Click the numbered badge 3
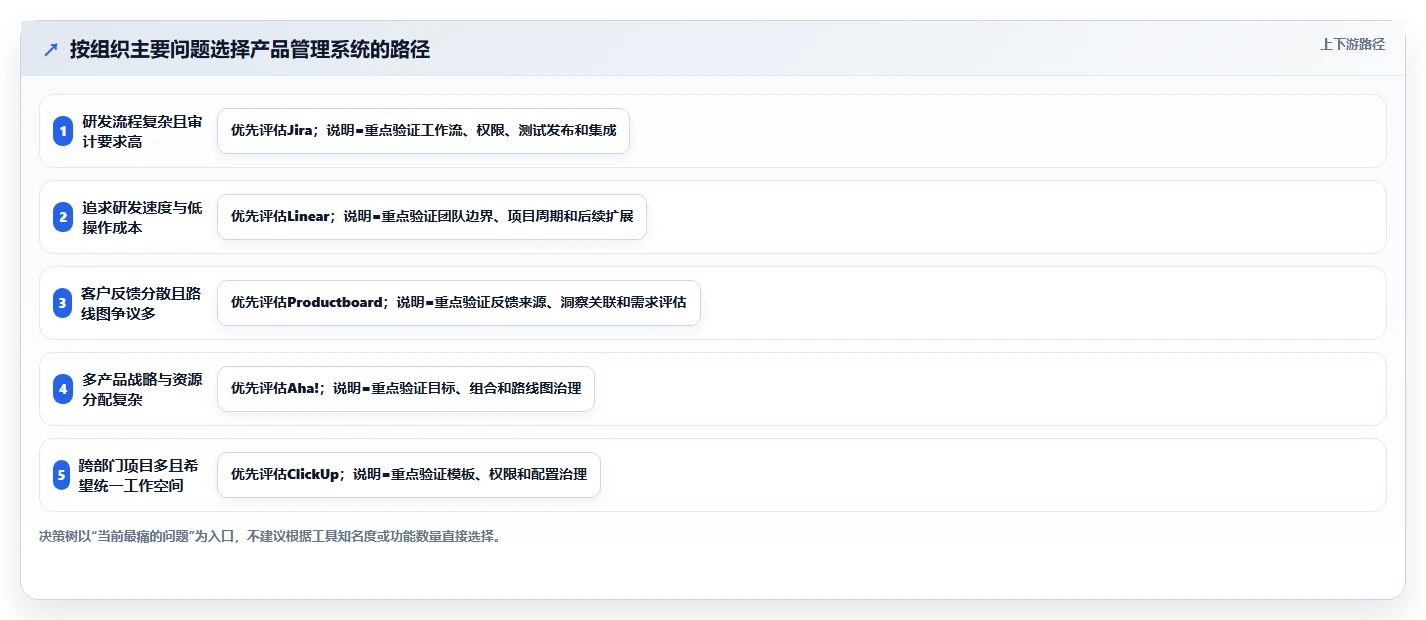 tap(63, 303)
